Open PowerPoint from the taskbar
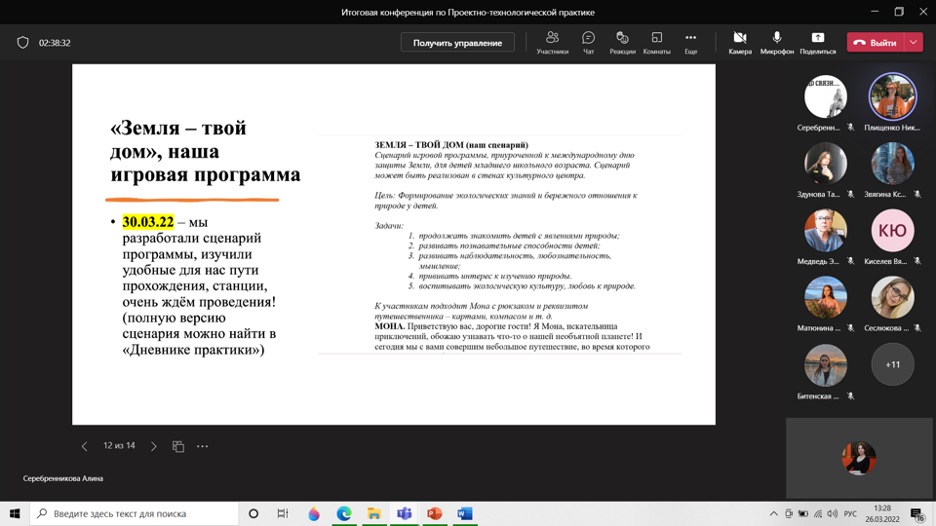 pos(434,513)
